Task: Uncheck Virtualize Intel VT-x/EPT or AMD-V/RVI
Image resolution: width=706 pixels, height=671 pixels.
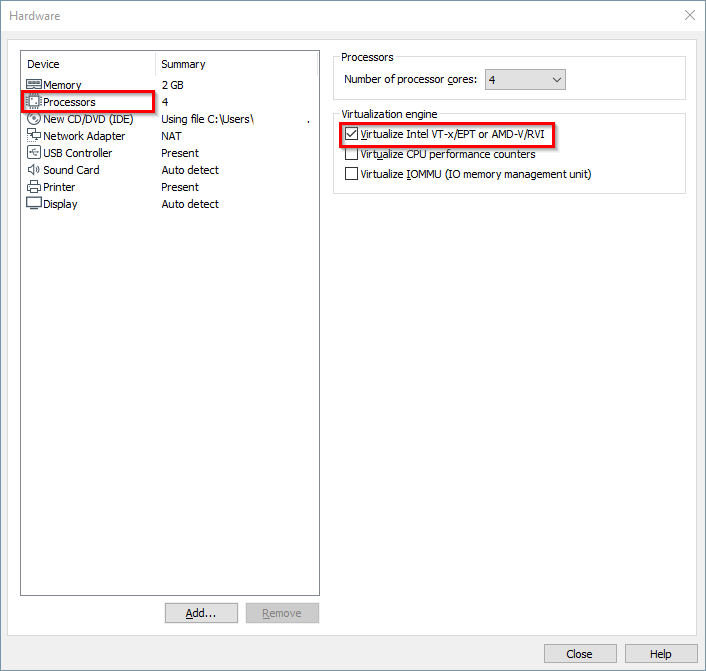Action: click(351, 134)
